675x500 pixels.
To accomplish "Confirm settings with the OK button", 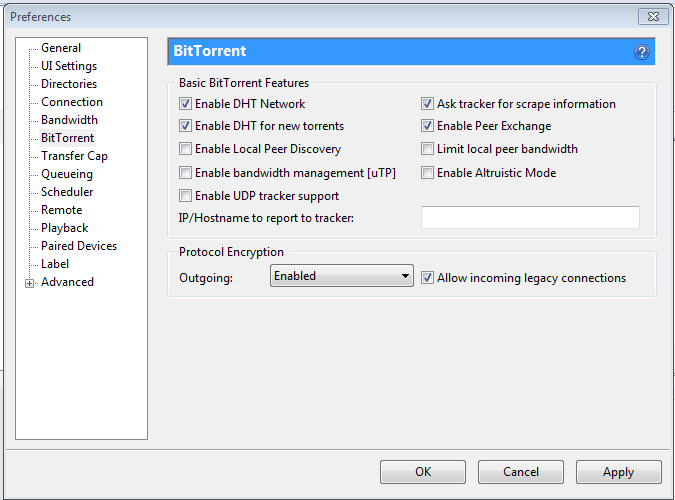I will (x=423, y=472).
